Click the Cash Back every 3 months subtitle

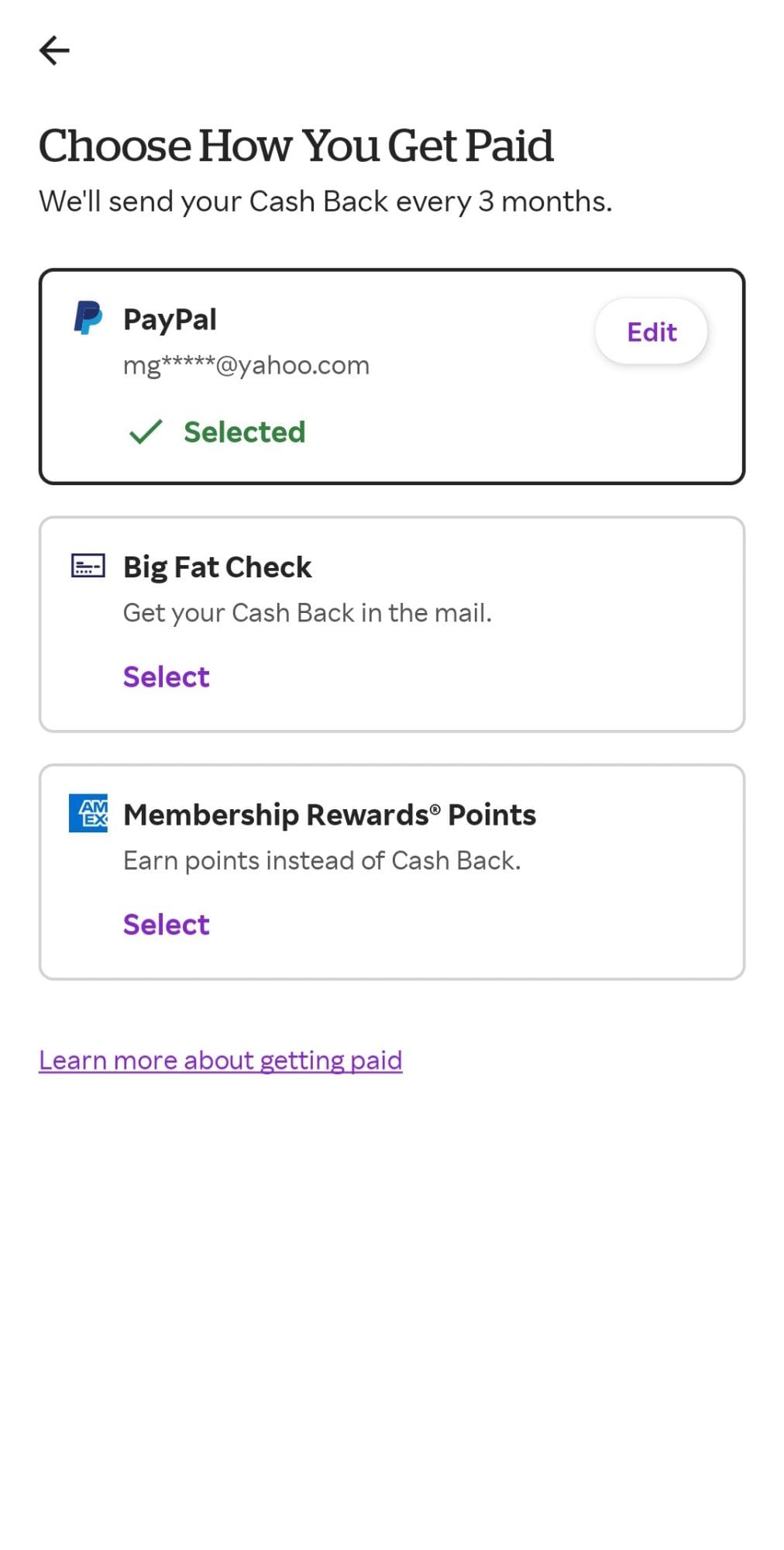pyautogui.click(x=325, y=201)
